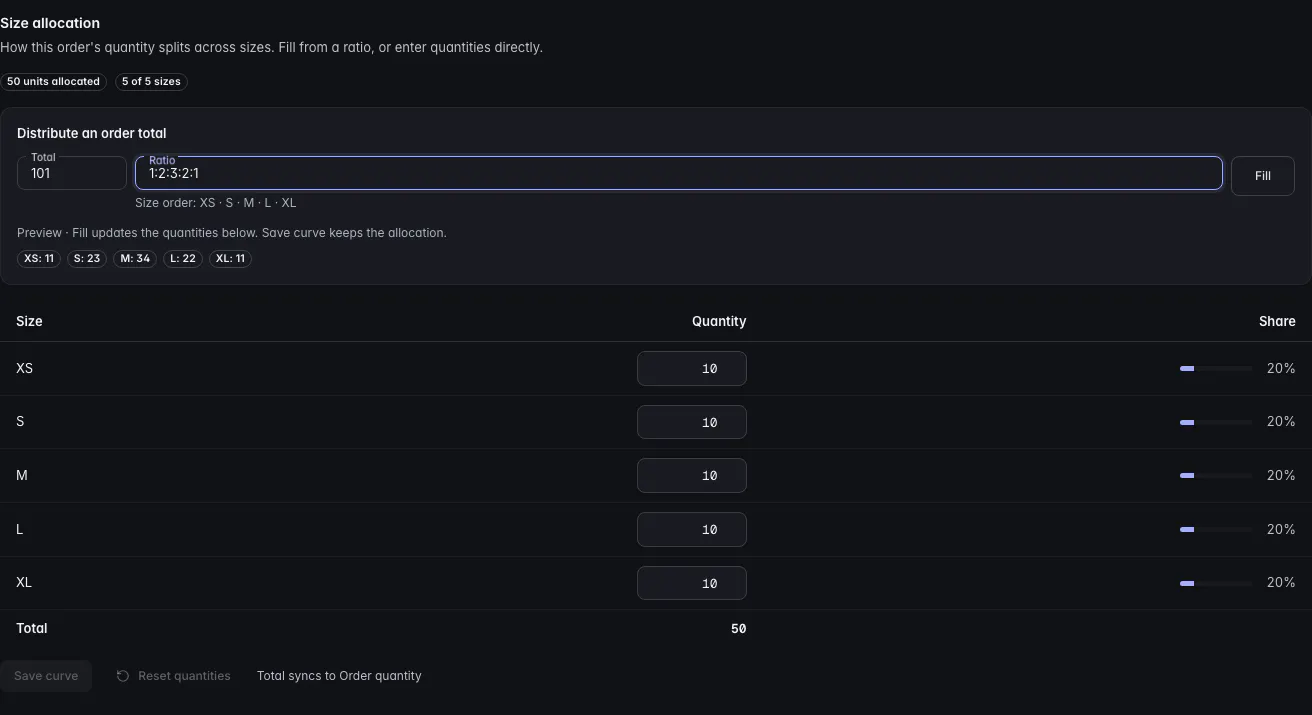Click the XS share progress bar
Image resolution: width=1312 pixels, height=715 pixels.
[x=1216, y=368]
